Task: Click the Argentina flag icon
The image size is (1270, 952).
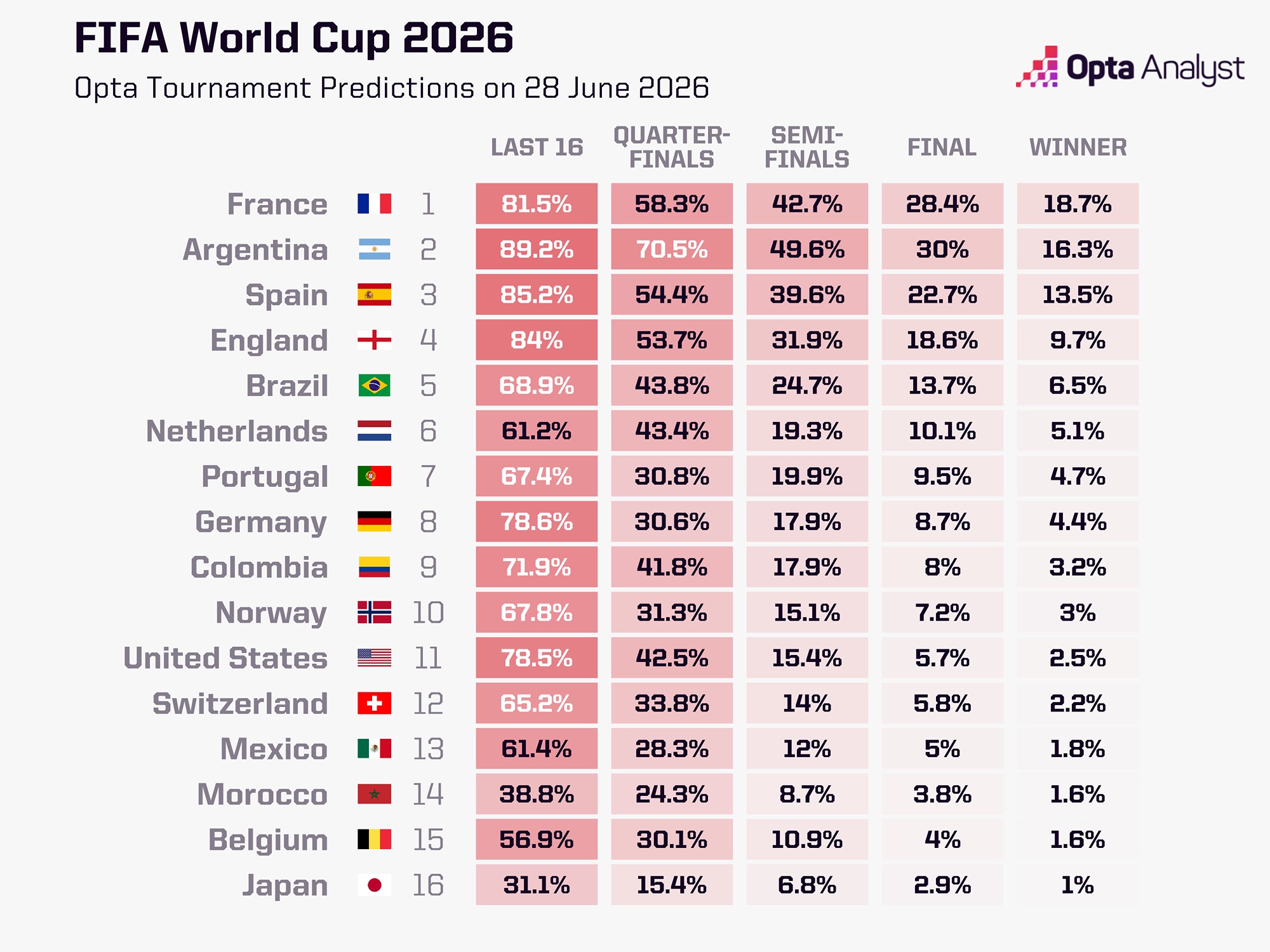Action: click(374, 249)
